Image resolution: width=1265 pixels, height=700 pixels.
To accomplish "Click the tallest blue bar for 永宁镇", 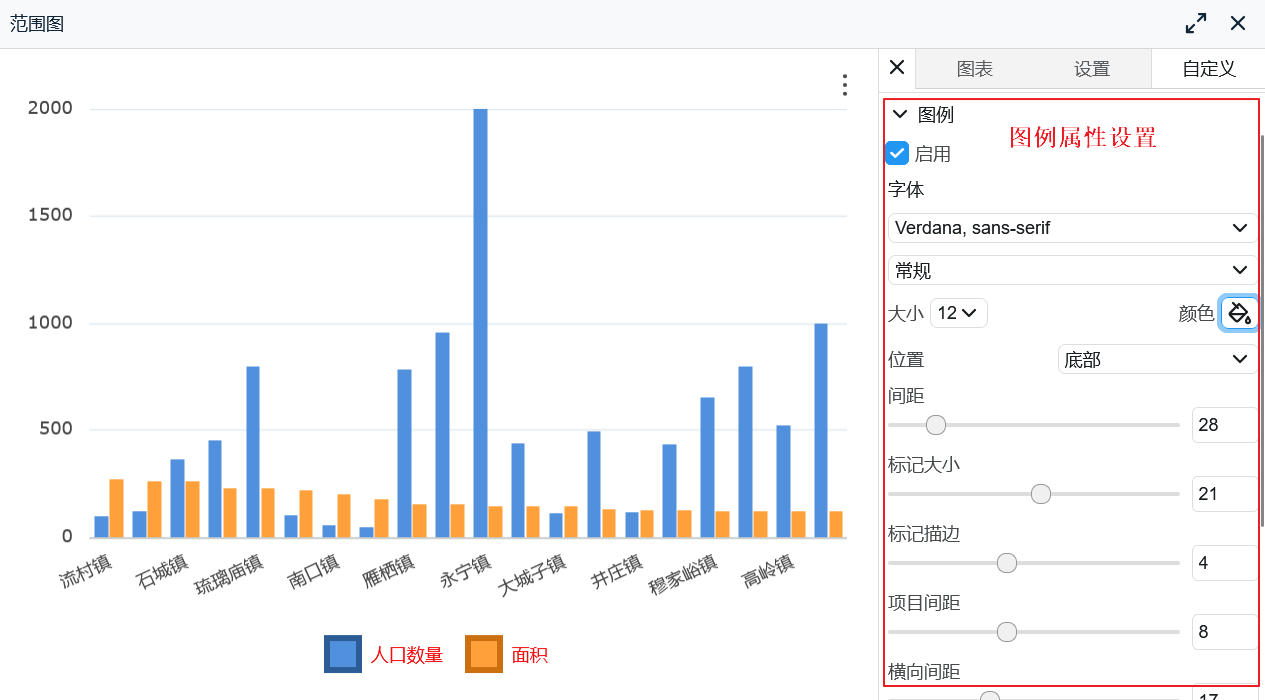I will [x=480, y=323].
